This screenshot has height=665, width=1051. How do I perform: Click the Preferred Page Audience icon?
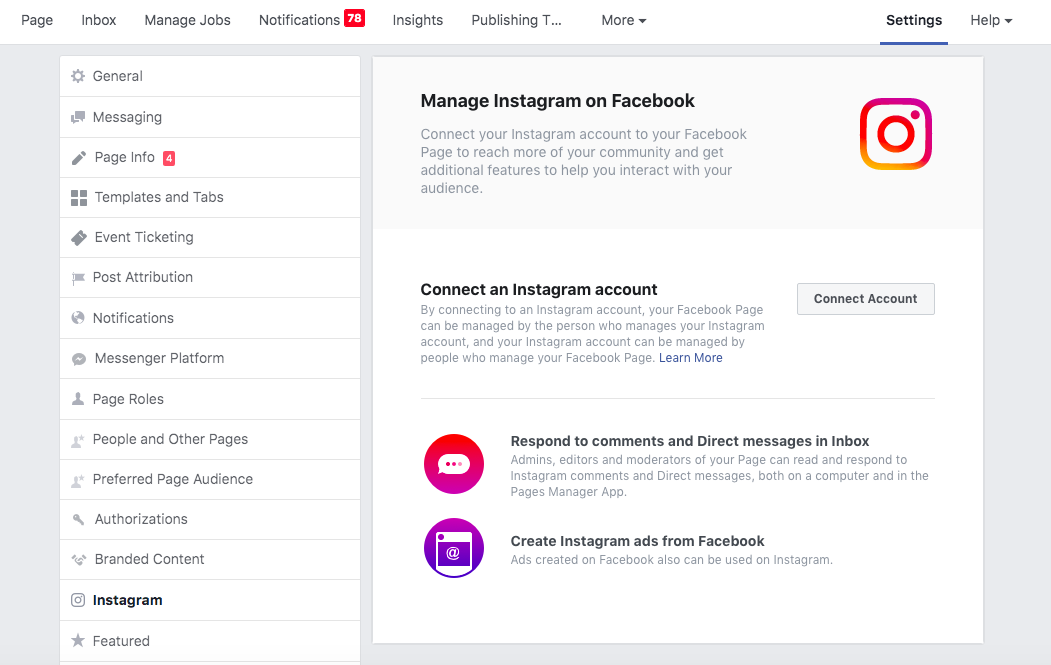click(x=78, y=481)
